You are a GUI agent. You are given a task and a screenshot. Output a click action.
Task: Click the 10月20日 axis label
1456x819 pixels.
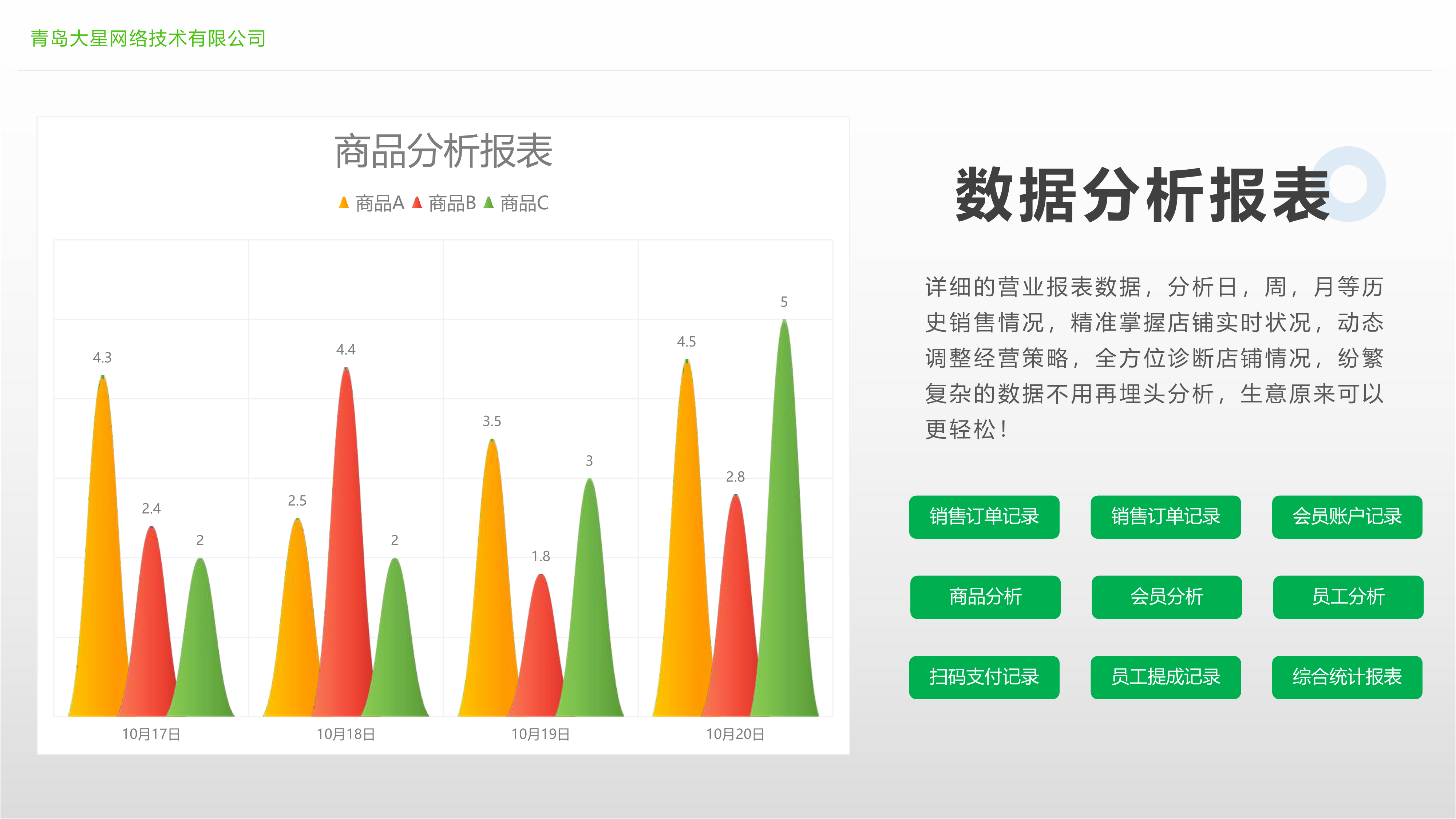click(x=735, y=734)
